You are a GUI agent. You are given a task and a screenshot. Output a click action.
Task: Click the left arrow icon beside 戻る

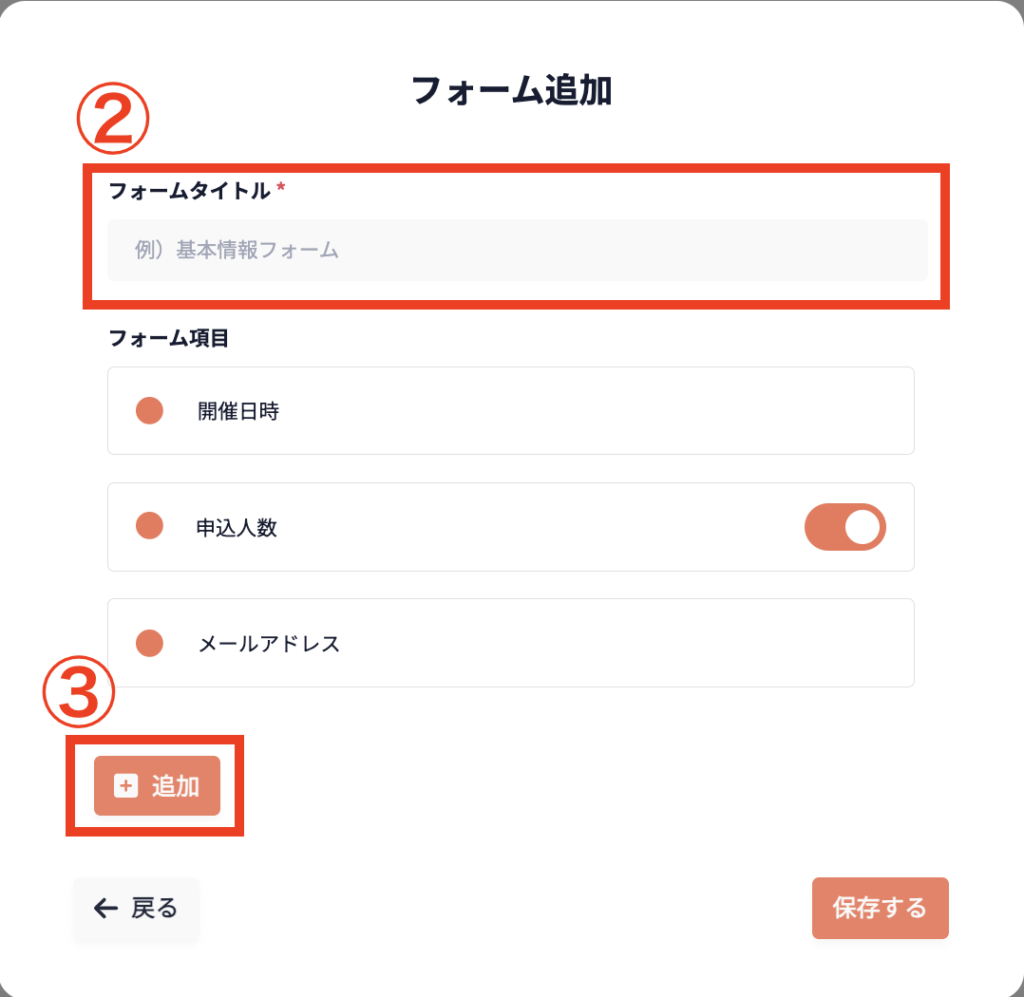click(x=105, y=908)
